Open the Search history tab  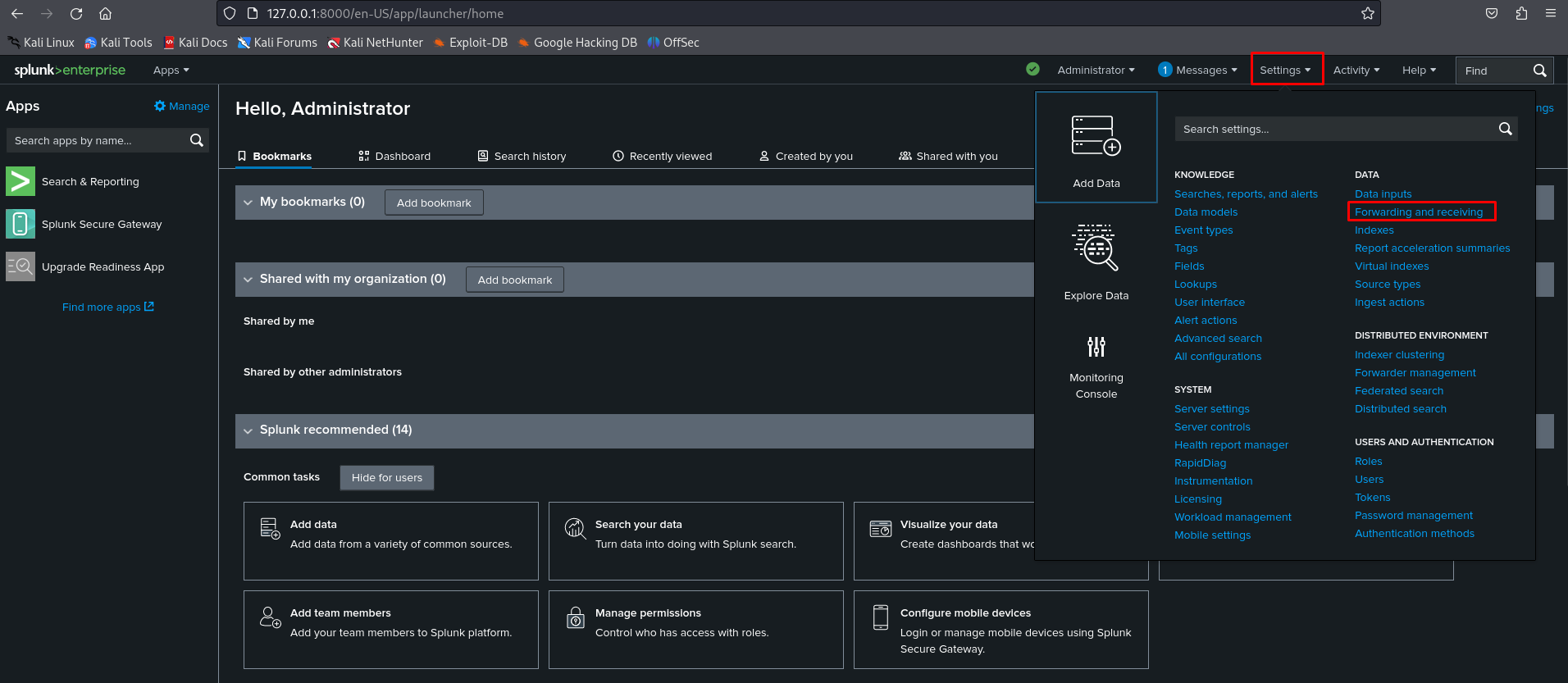coord(522,156)
